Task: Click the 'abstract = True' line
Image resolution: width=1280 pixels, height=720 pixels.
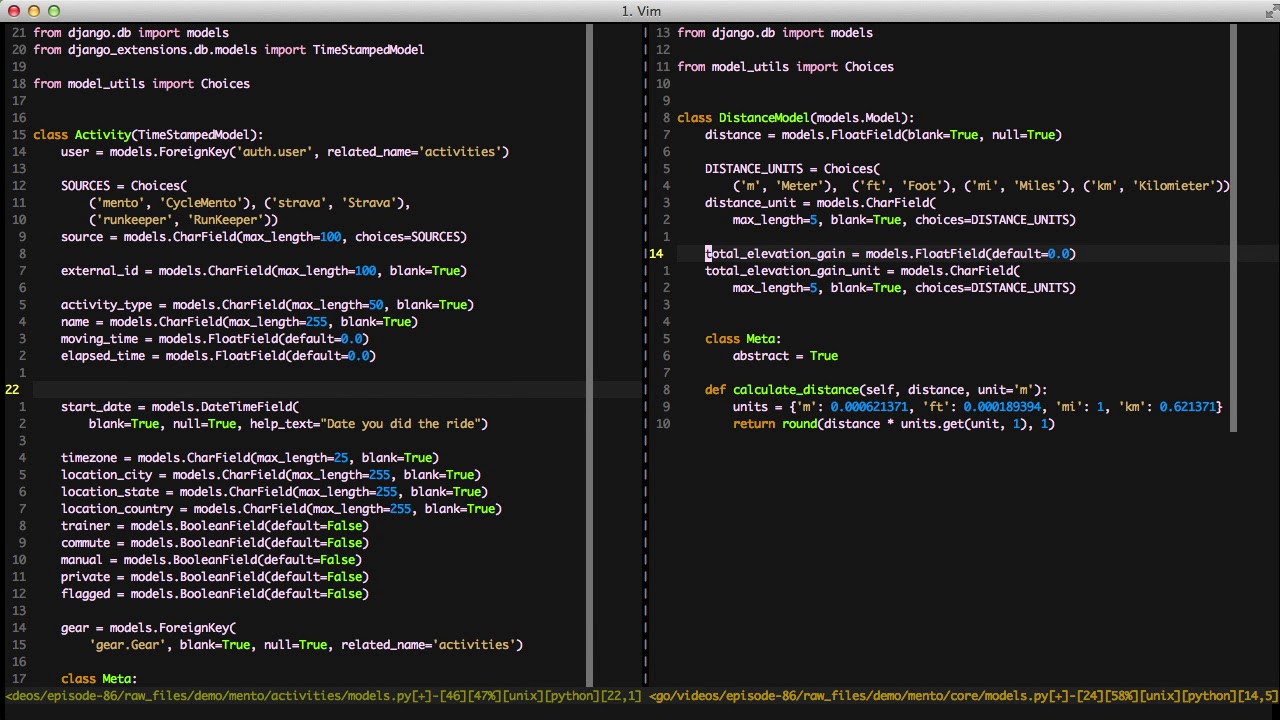Action: pyautogui.click(x=785, y=355)
